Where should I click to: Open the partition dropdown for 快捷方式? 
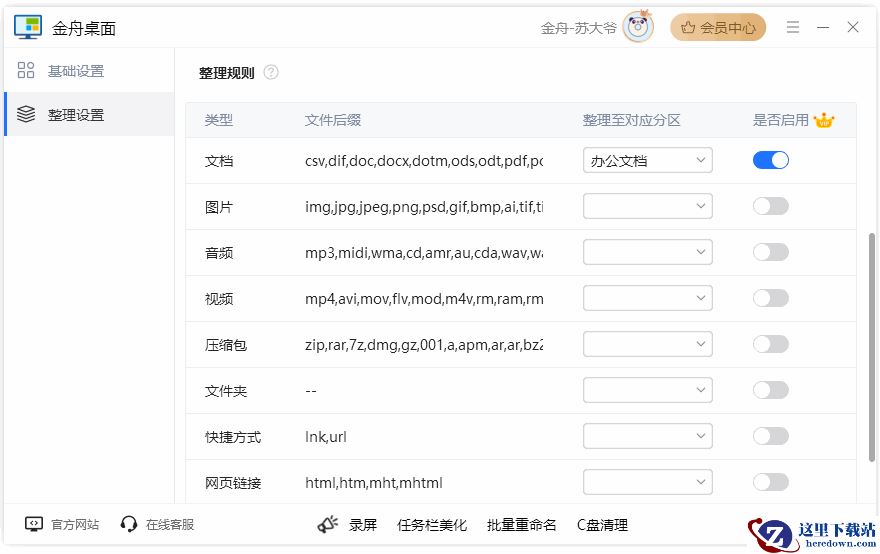648,436
